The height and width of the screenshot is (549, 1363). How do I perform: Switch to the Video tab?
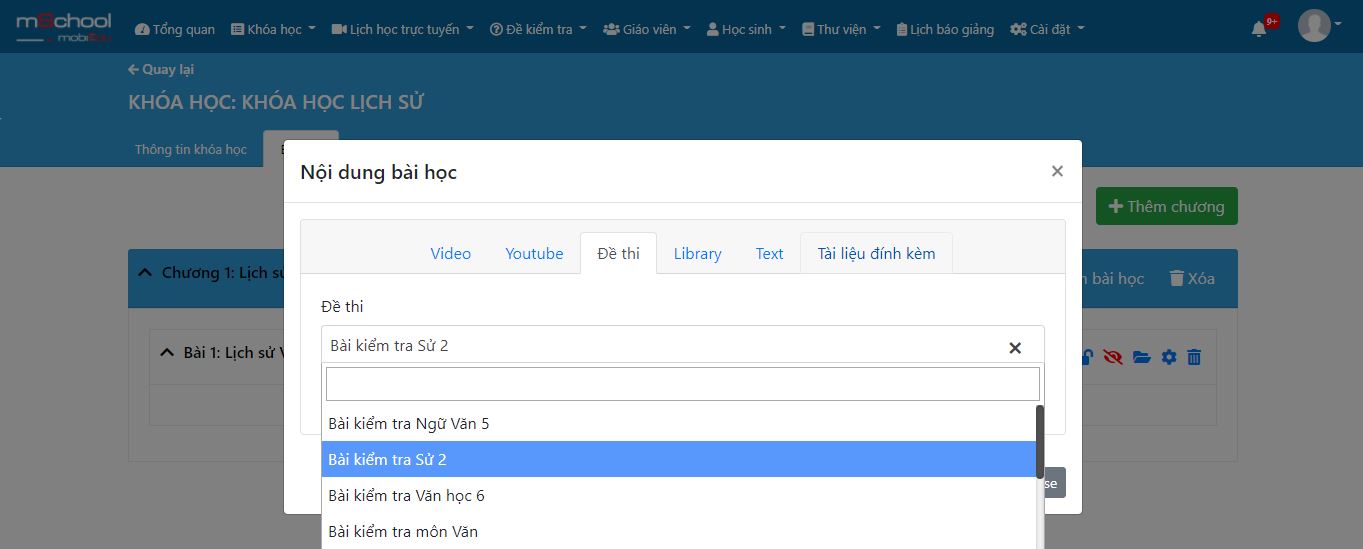[451, 253]
